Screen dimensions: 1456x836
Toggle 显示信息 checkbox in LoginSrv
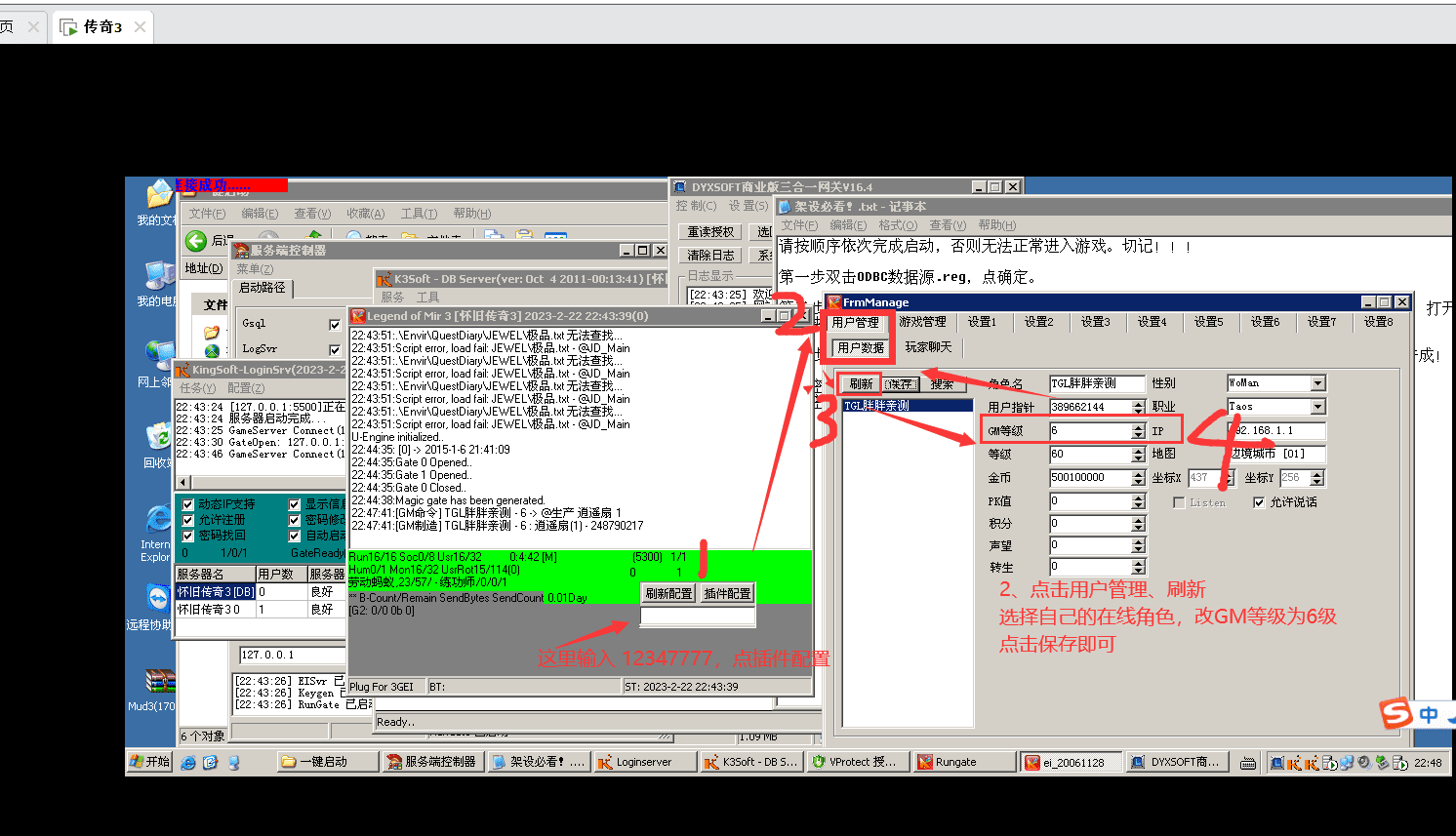(295, 504)
